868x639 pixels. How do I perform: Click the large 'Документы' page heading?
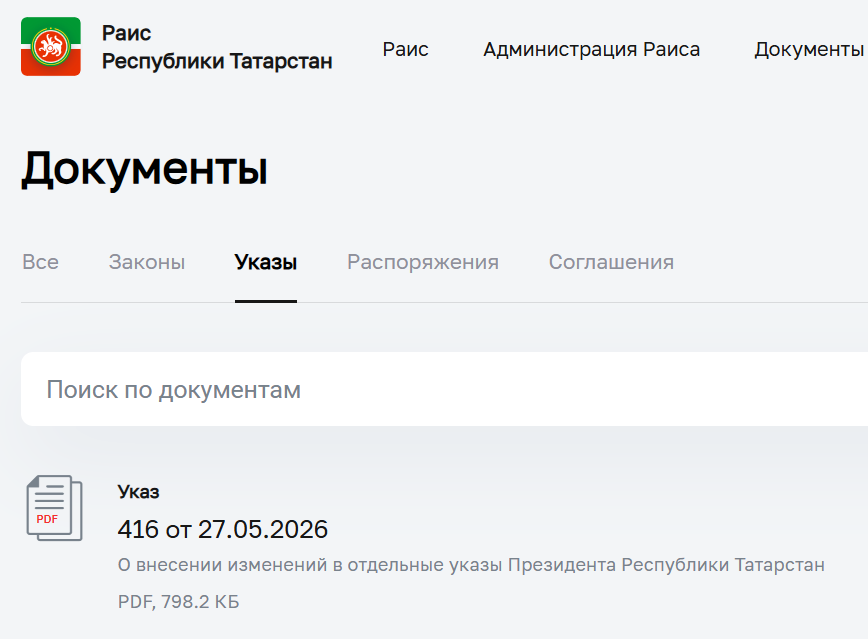click(144, 168)
